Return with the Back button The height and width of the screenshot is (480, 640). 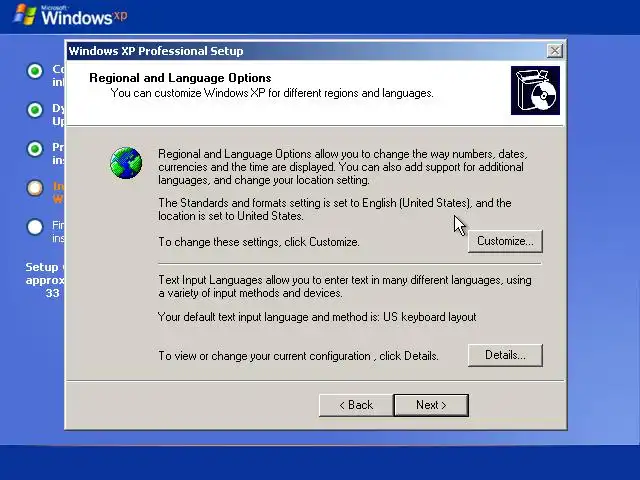356,405
